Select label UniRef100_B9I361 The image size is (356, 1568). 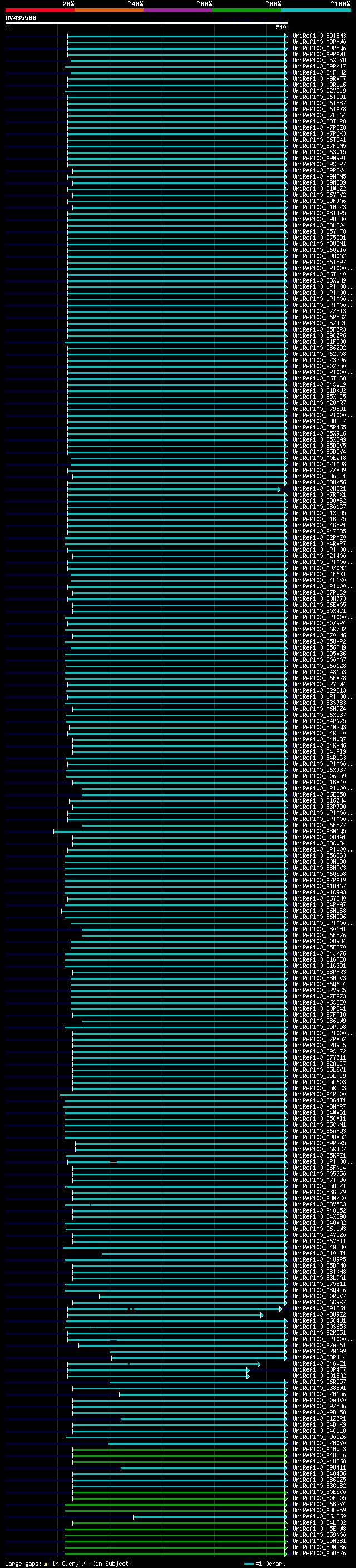pos(319,1308)
